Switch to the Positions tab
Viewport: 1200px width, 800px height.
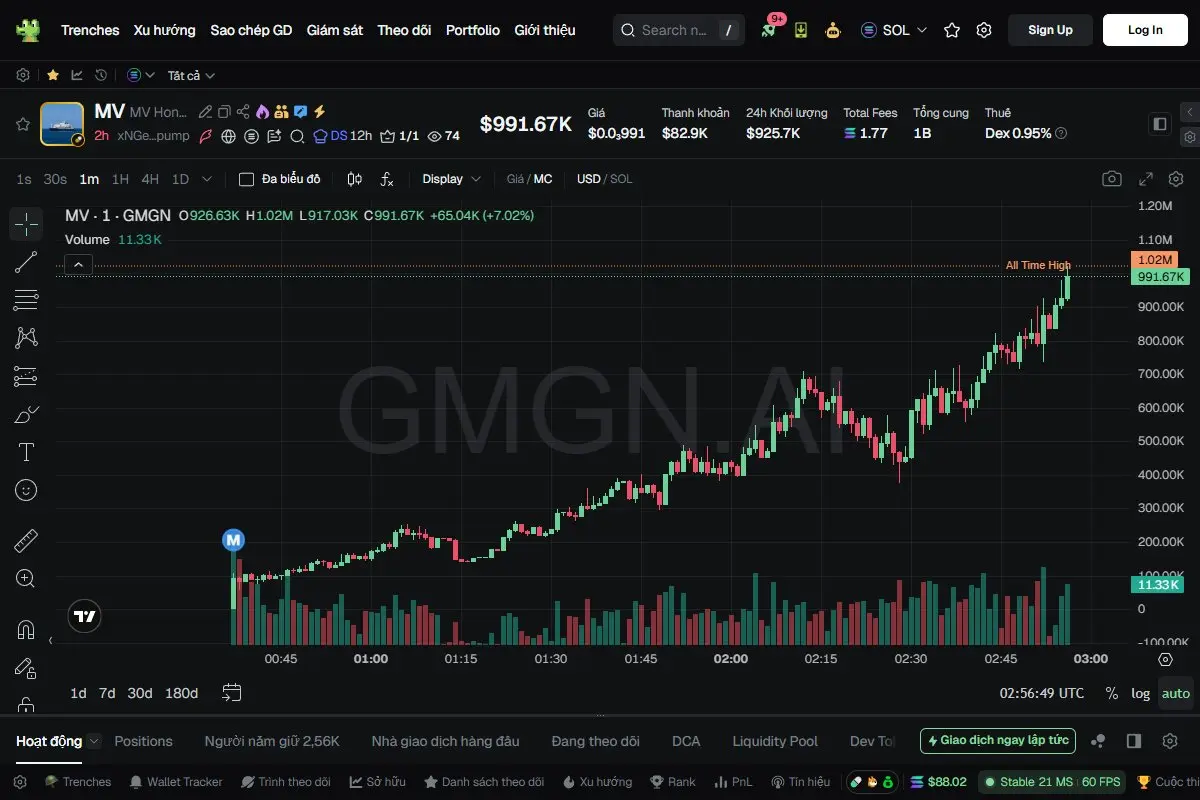click(x=143, y=741)
